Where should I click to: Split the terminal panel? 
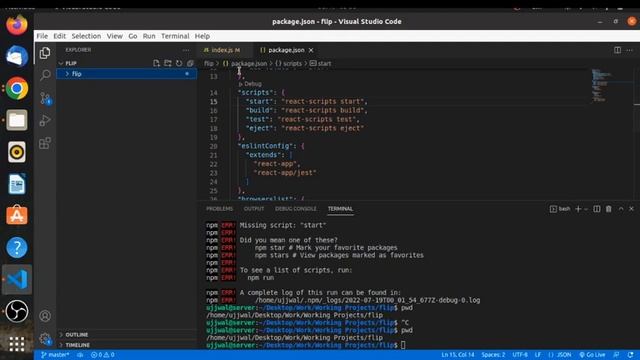597,209
